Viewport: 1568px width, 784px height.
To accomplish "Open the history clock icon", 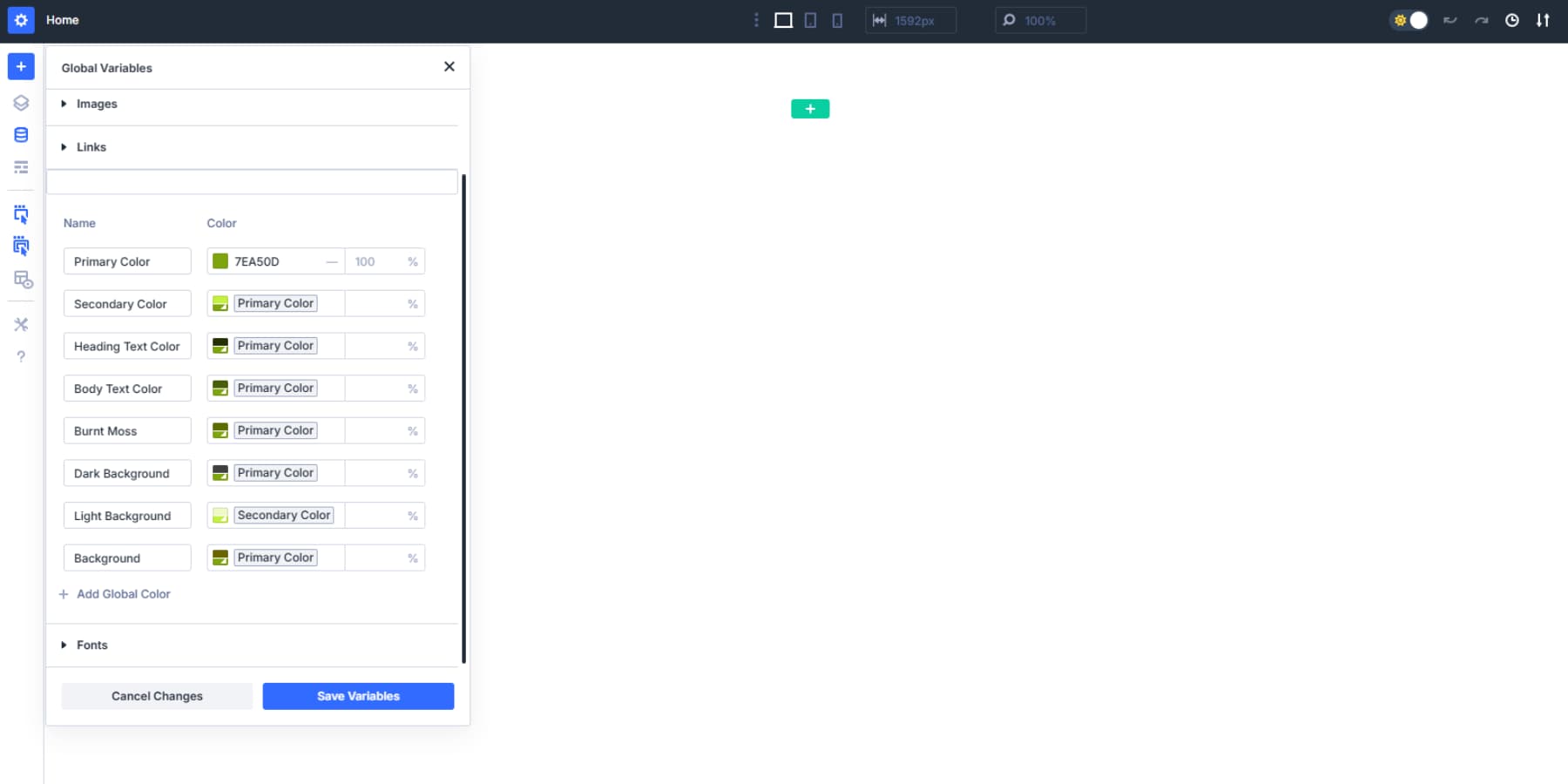I will tap(1512, 19).
